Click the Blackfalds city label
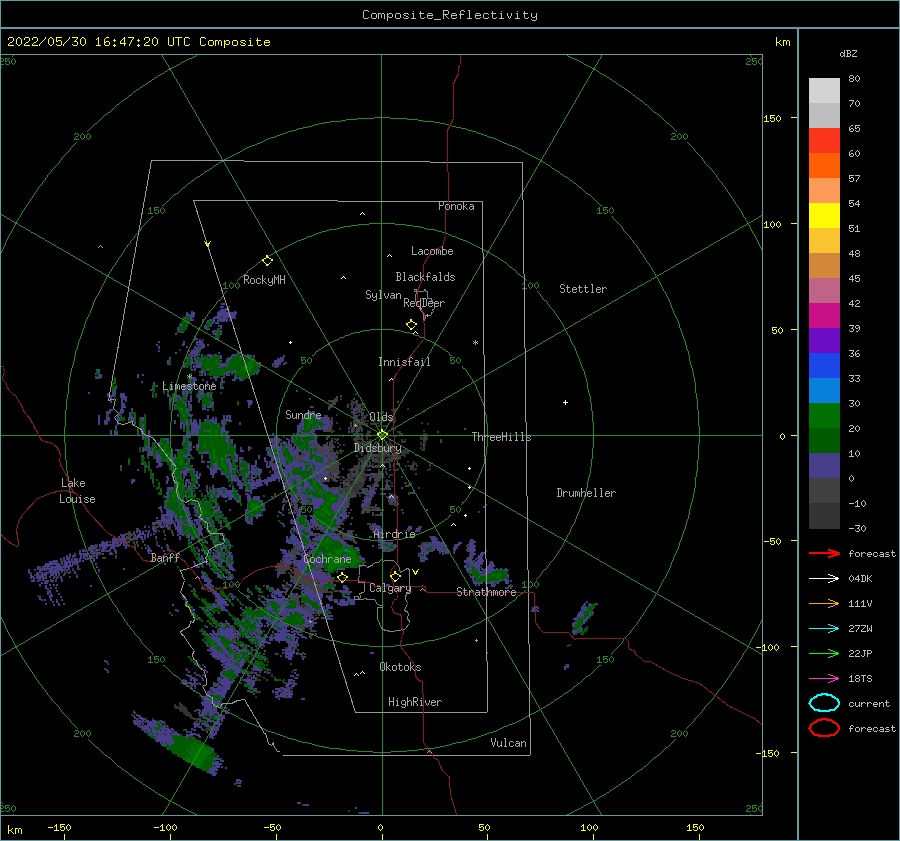The width and height of the screenshot is (900, 841). (x=425, y=277)
